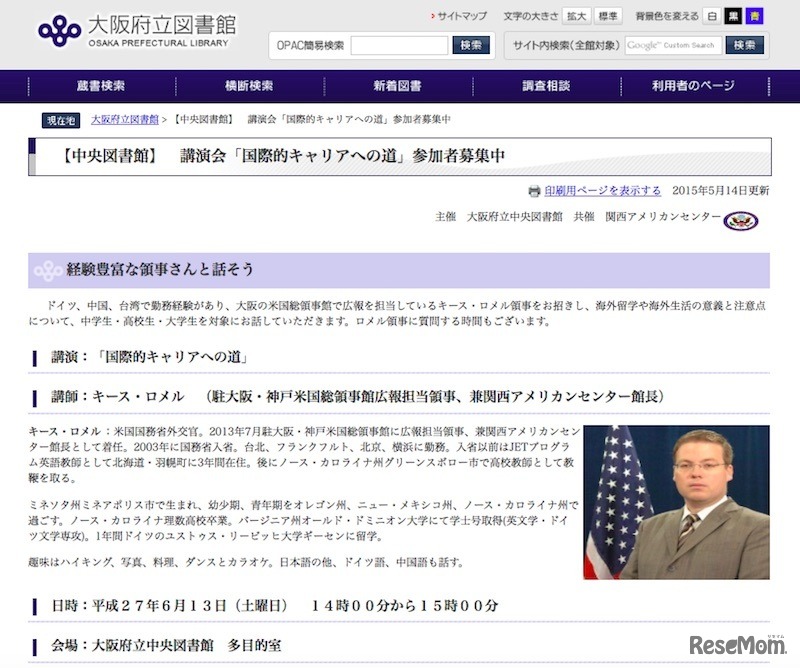Go to 新着図書 in navigation bar

tap(399, 86)
